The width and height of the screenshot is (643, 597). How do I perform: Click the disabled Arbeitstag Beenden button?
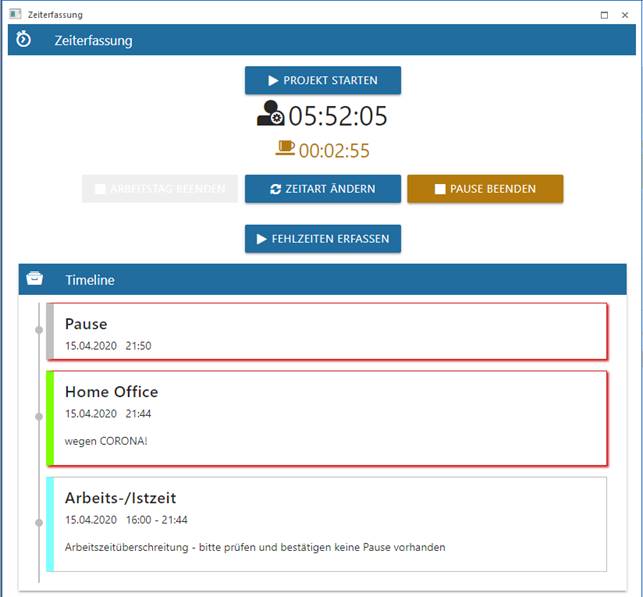pos(159,189)
